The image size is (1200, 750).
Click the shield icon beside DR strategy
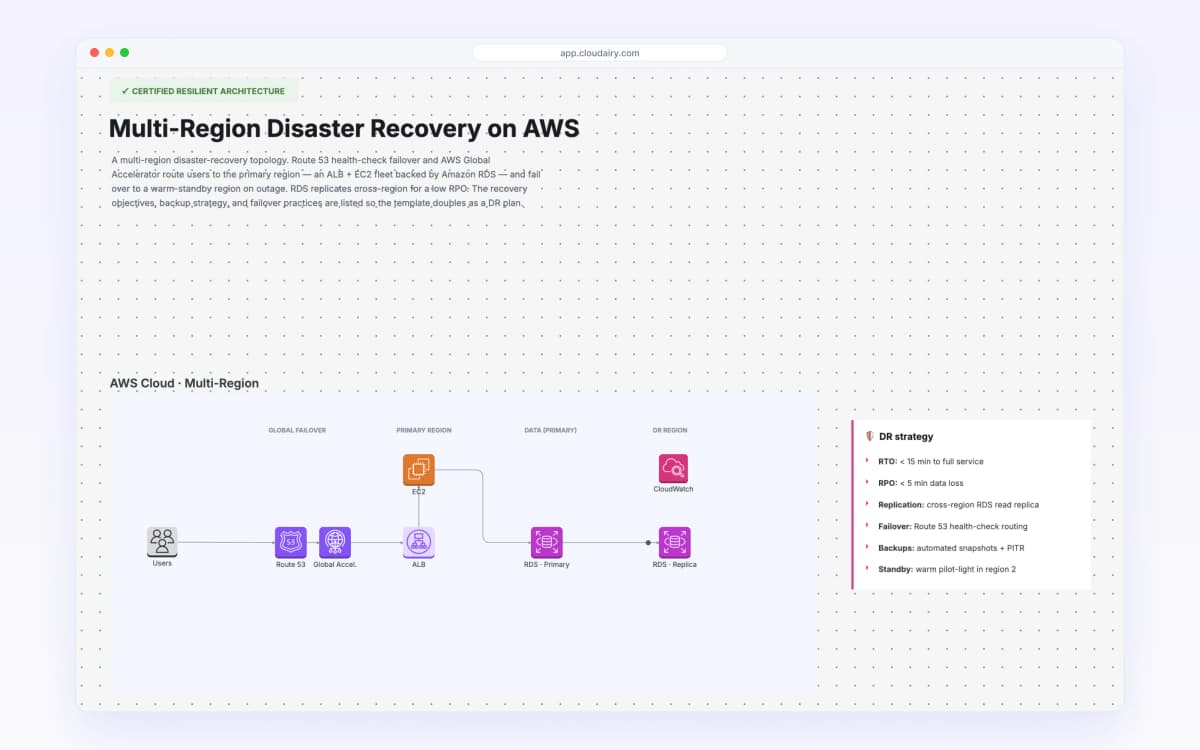pyautogui.click(x=870, y=436)
